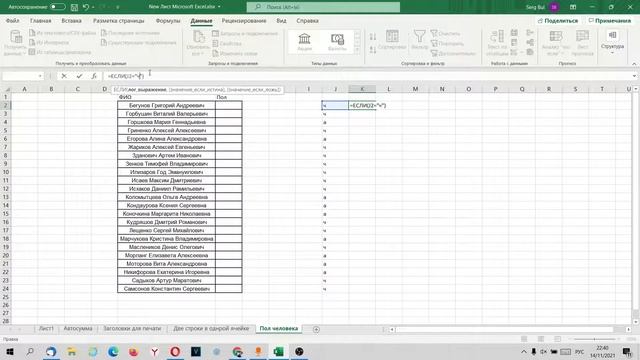Viewport: 640px width, 360px height.
Task: Click the ФИО header cell
Action: coord(167,97)
